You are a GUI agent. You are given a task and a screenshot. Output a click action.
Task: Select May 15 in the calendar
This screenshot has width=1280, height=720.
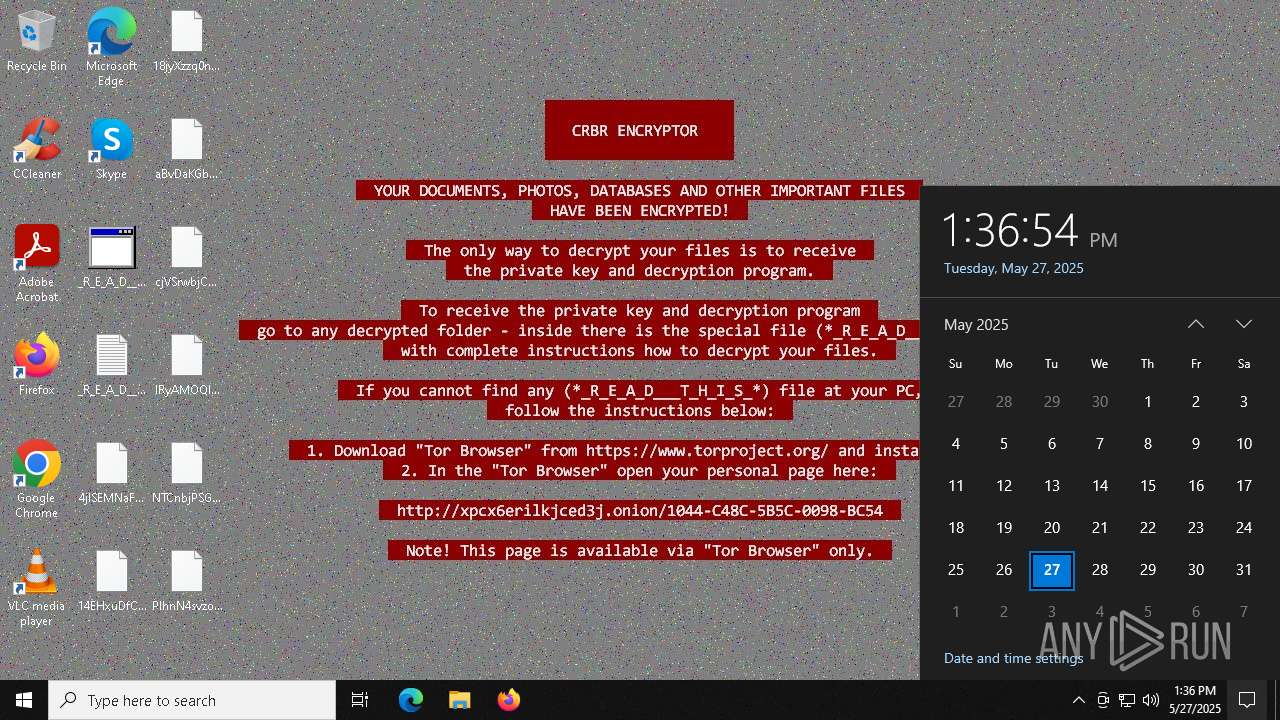coord(1148,486)
